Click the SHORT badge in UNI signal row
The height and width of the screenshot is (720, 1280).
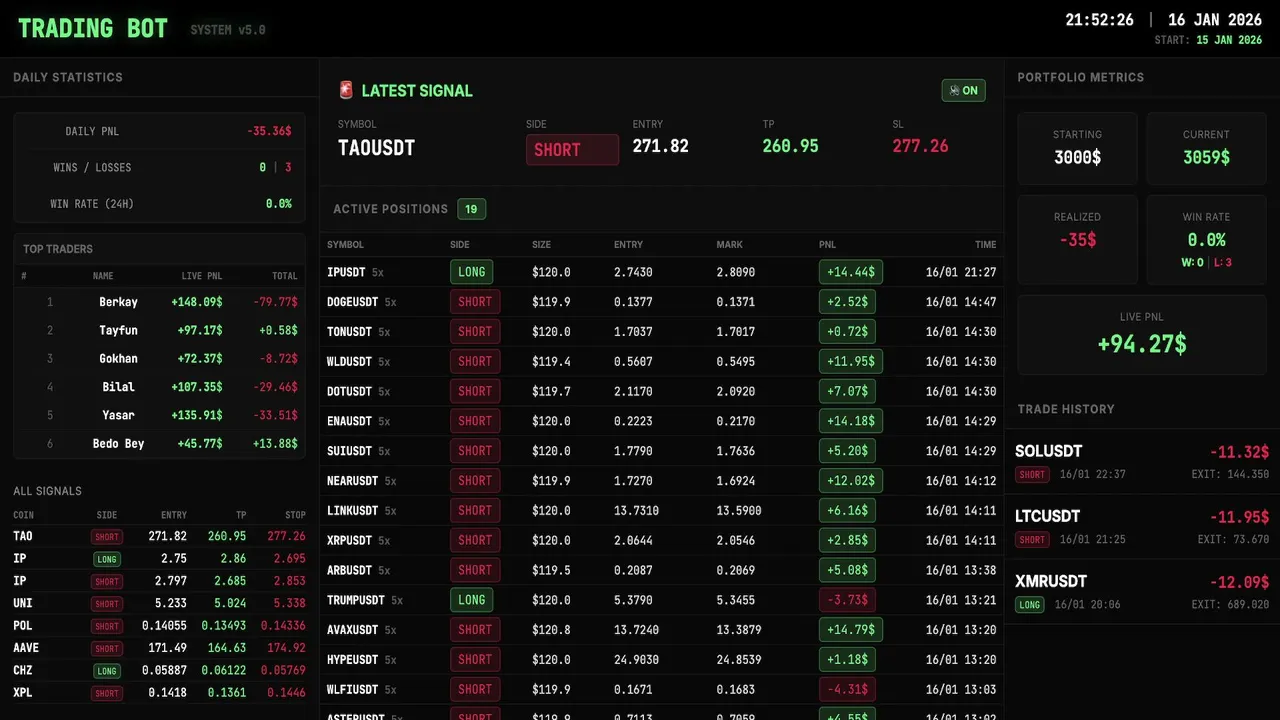(107, 604)
